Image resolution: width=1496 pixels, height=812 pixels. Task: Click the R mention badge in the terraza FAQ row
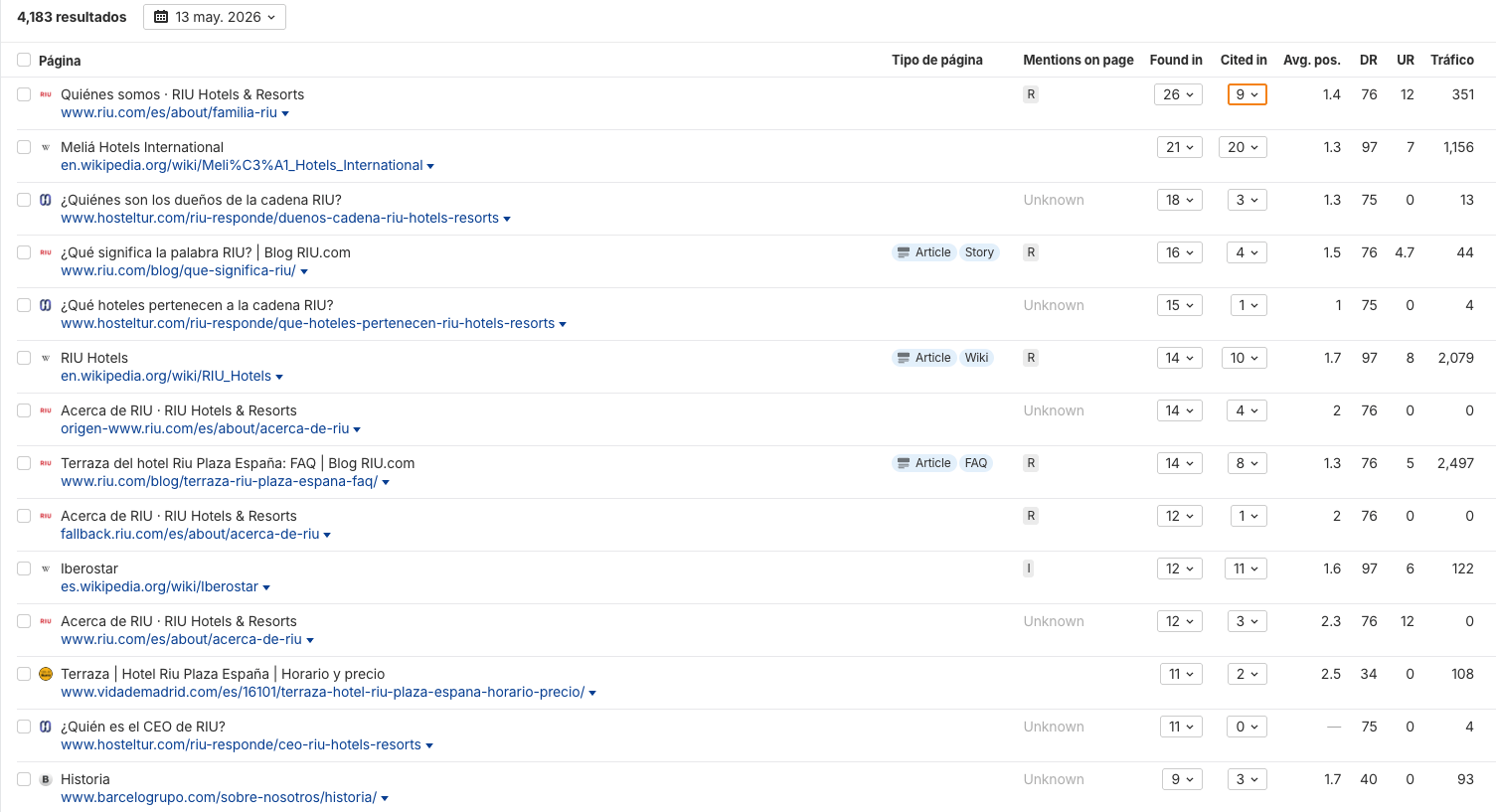coord(1031,463)
